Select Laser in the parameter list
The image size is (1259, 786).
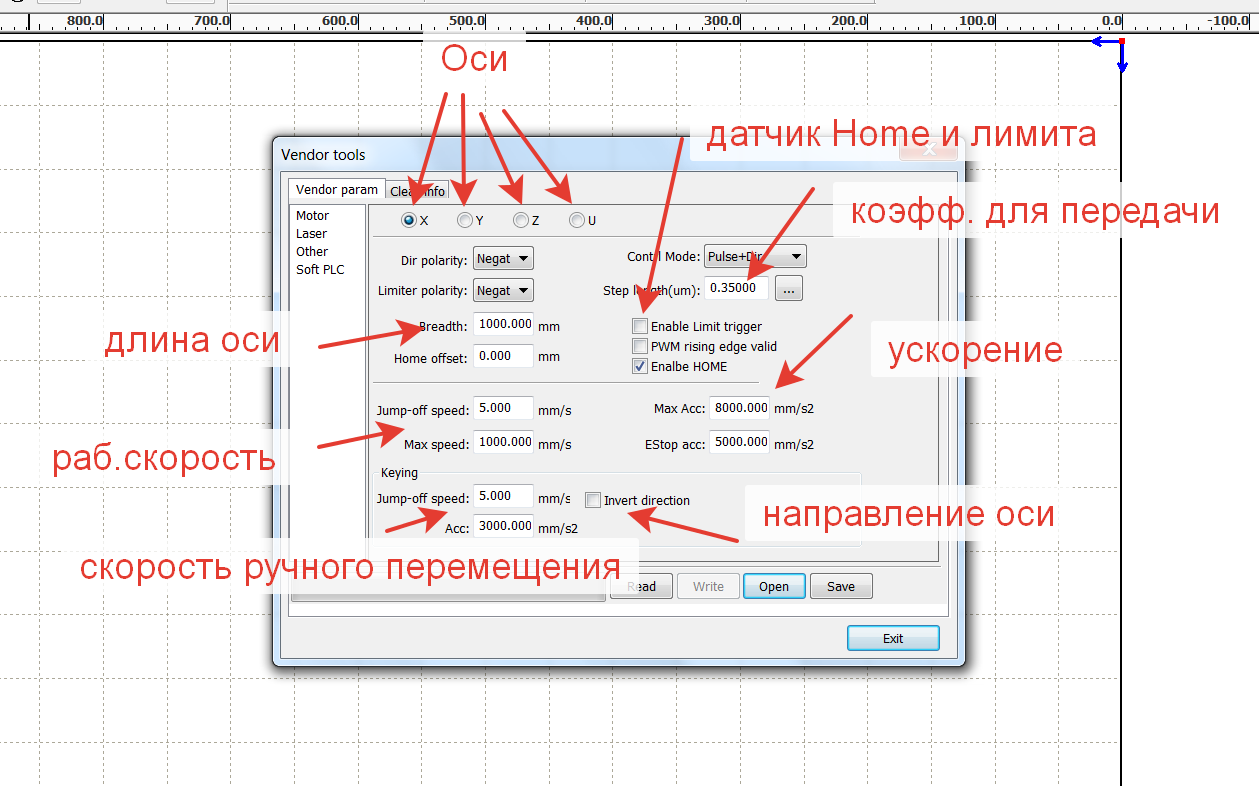tap(311, 233)
